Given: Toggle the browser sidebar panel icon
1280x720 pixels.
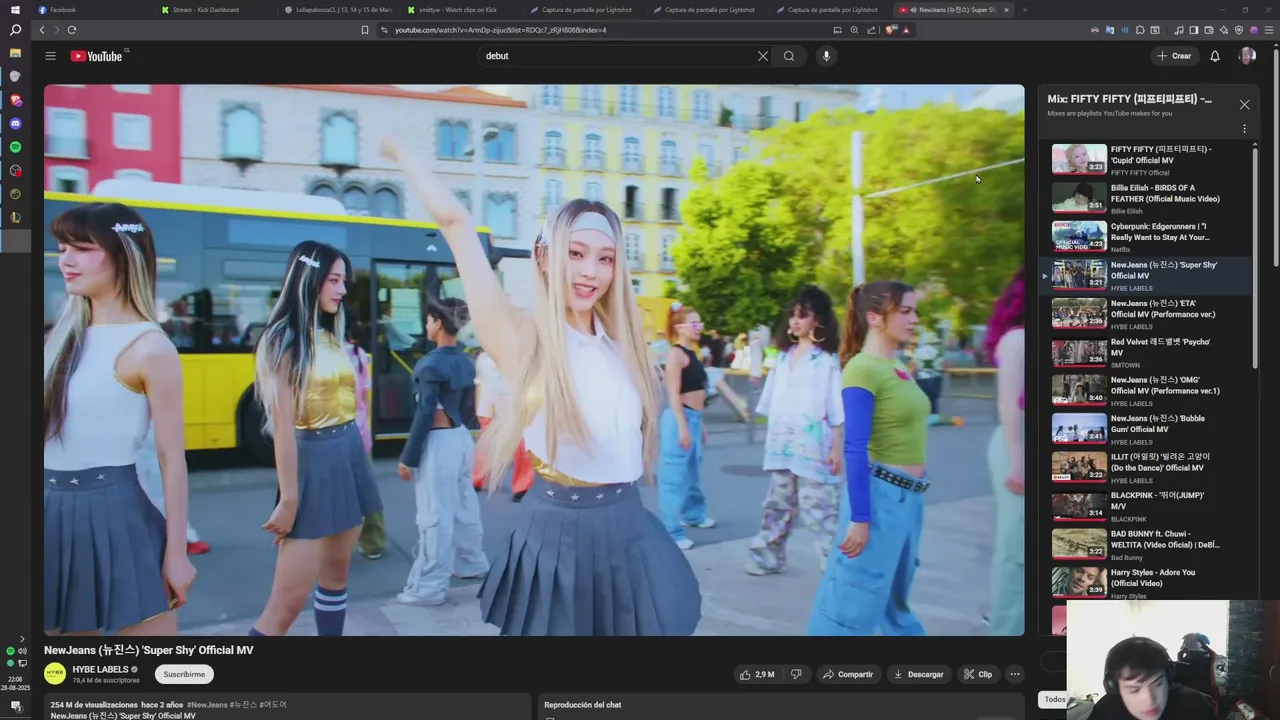Looking at the screenshot, I should tap(1194, 30).
